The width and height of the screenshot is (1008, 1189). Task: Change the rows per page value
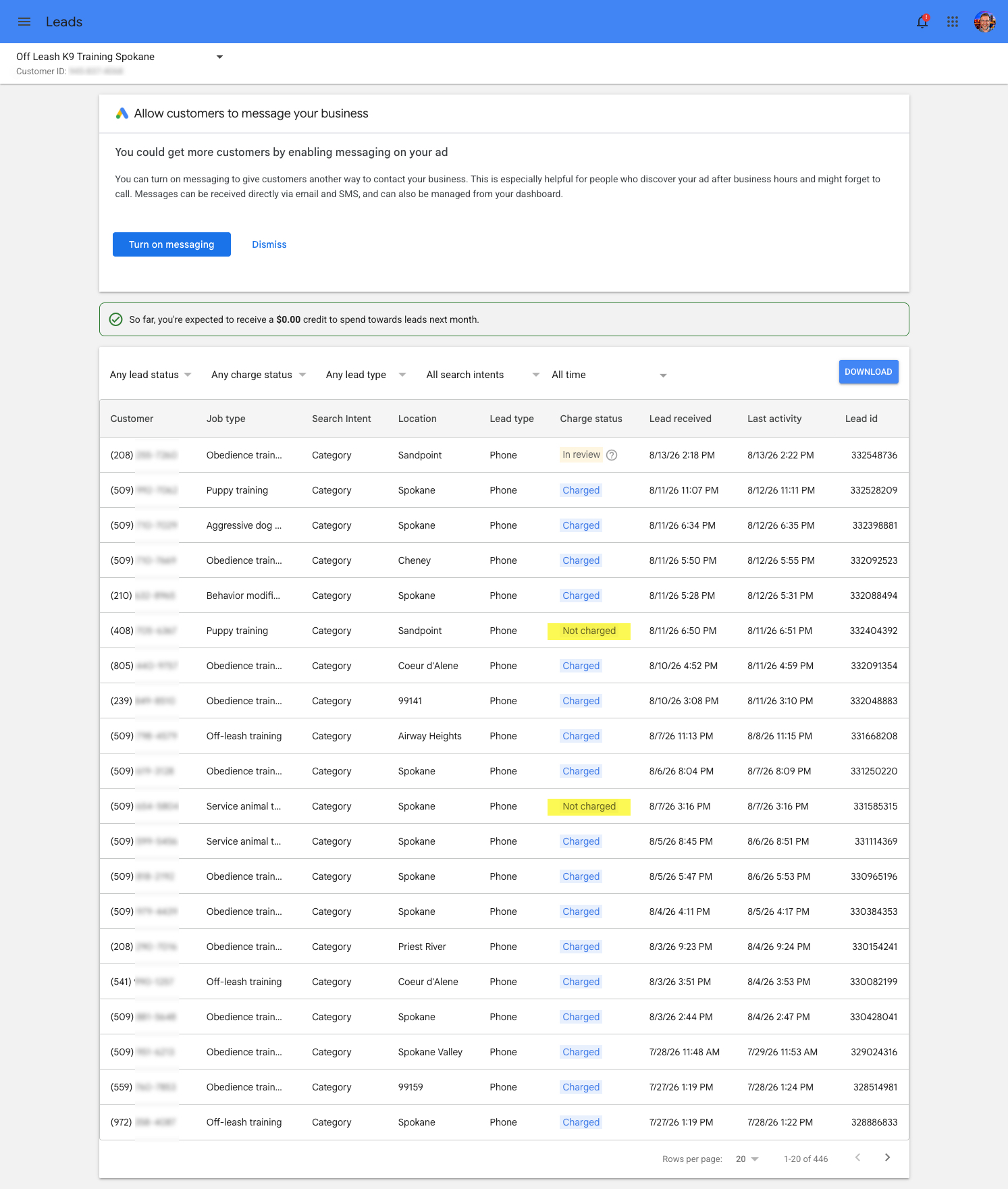(747, 1159)
